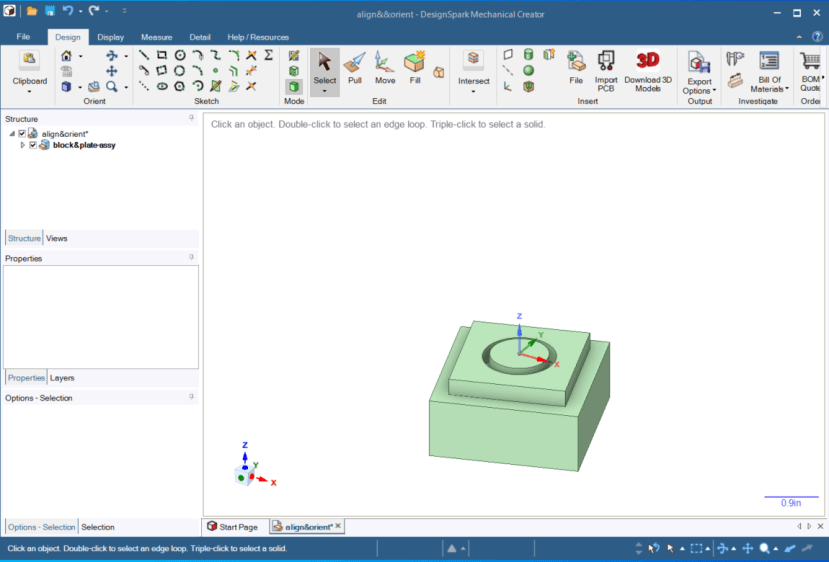
Task: Select the Pan tool in Orient group
Action: (112, 71)
